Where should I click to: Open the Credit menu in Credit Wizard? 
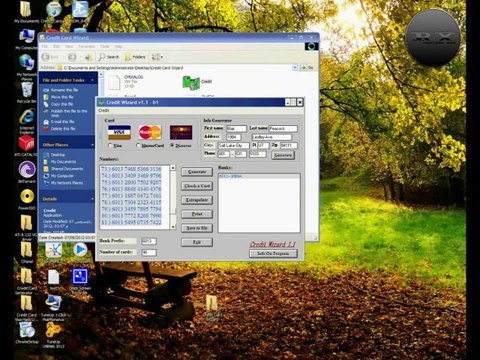pyautogui.click(x=103, y=110)
